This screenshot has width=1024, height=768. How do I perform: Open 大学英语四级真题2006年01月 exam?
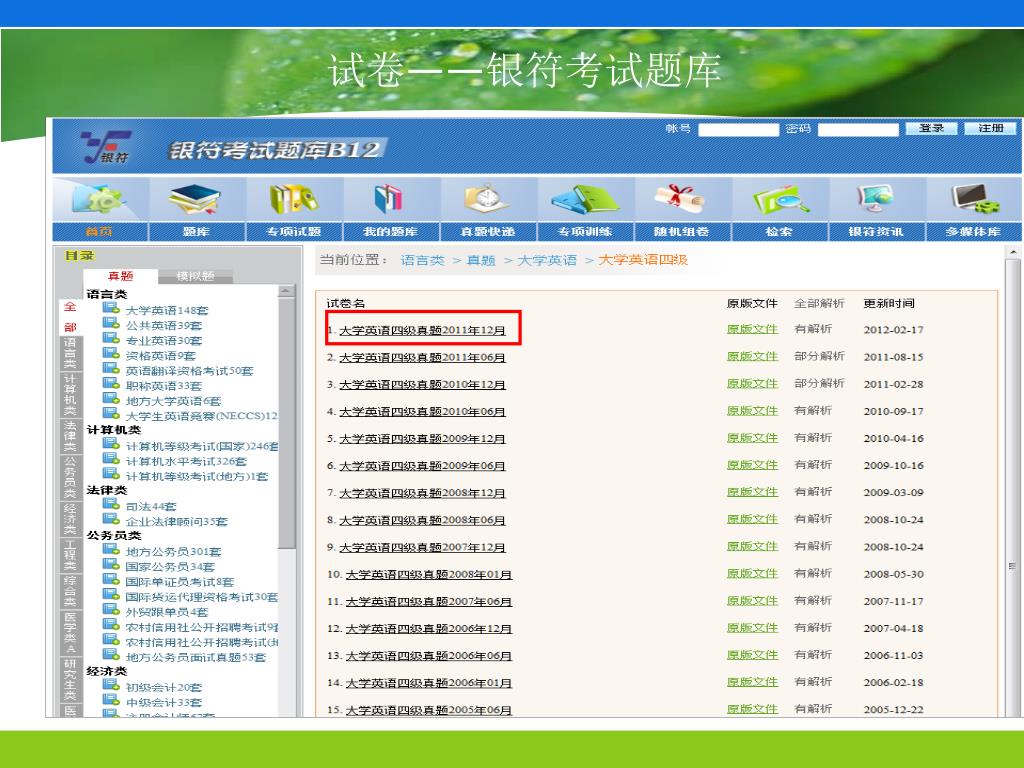point(428,683)
